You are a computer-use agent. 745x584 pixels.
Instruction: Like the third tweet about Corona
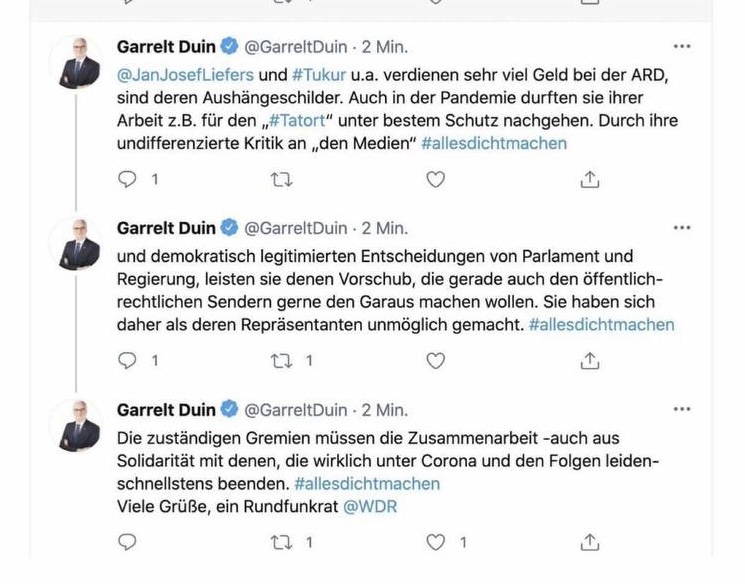[436, 543]
